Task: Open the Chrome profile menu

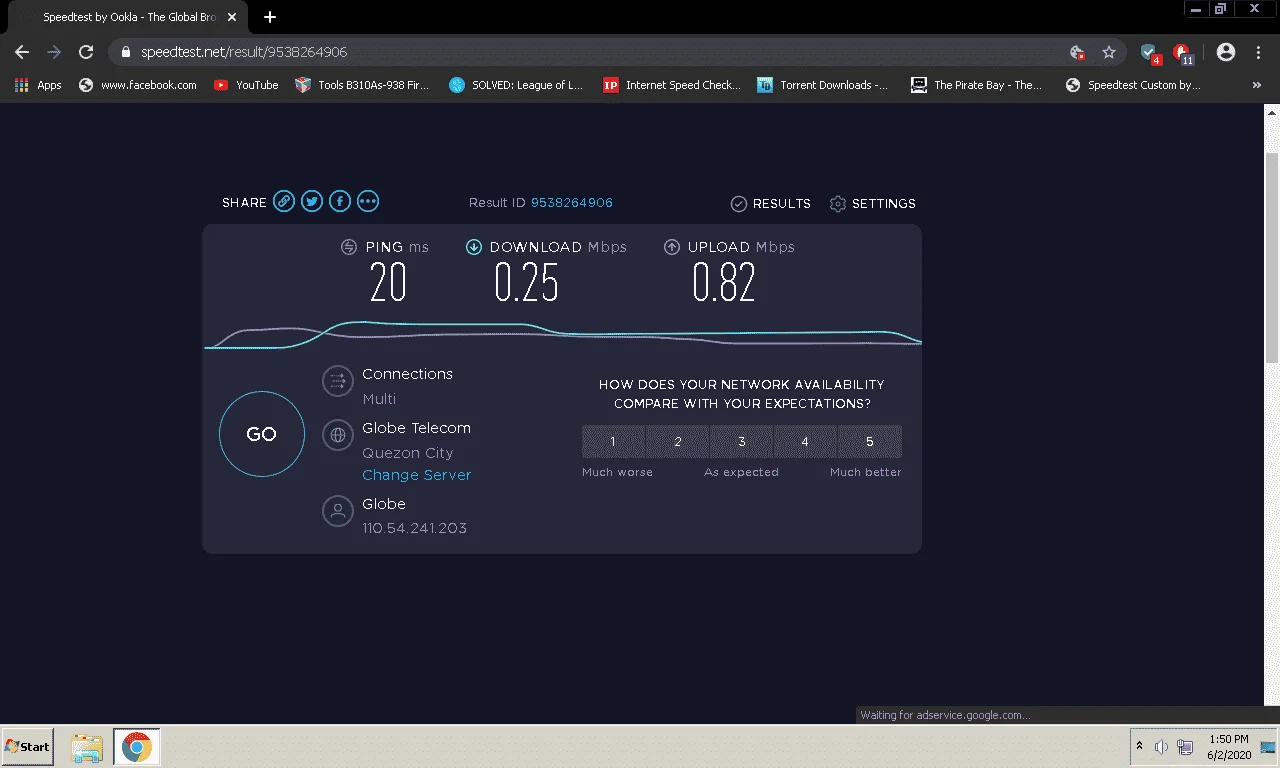Action: [1226, 52]
